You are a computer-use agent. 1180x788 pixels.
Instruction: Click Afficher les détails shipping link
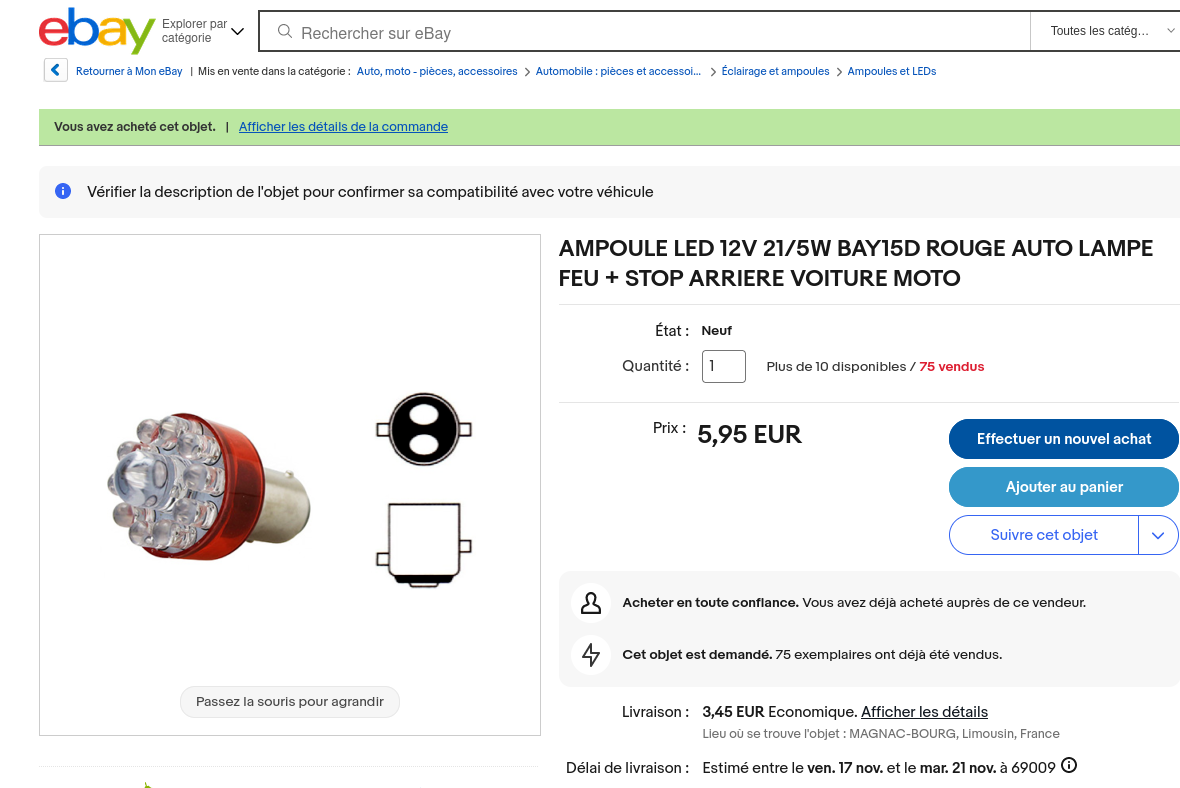[x=924, y=712]
